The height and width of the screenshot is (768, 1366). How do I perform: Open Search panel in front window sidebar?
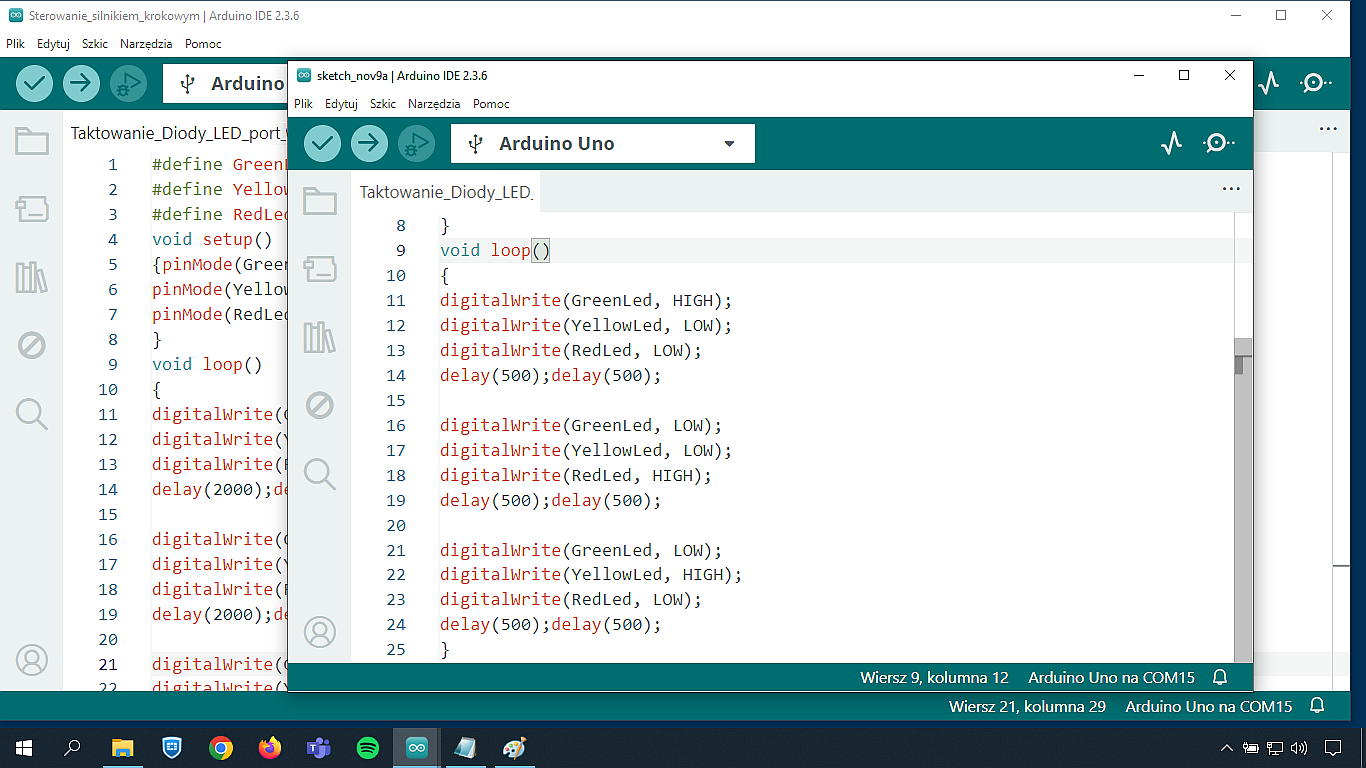(320, 473)
